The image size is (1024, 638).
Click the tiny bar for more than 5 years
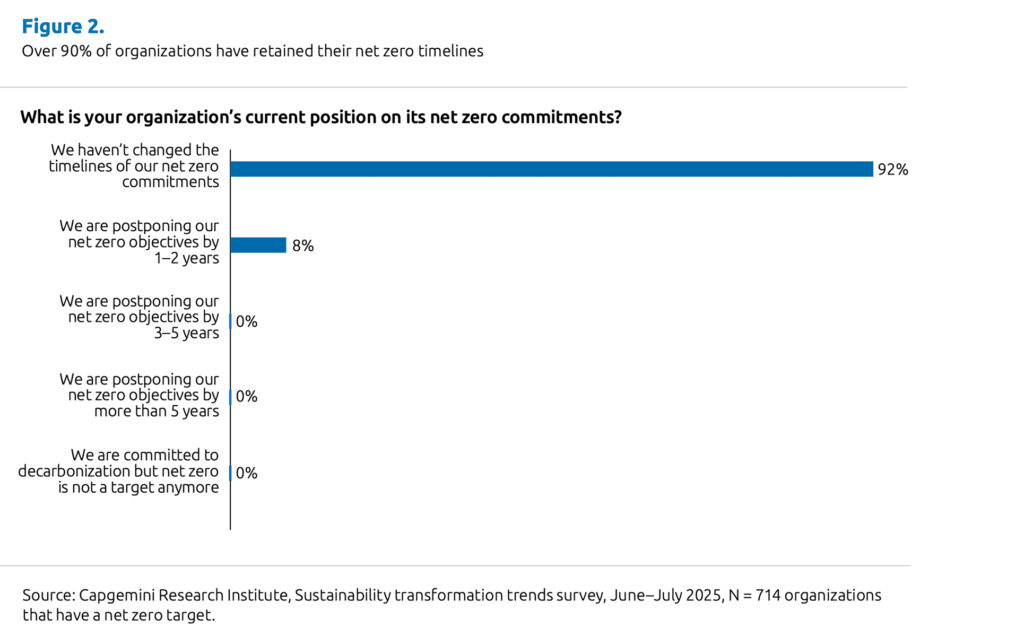tap(231, 397)
